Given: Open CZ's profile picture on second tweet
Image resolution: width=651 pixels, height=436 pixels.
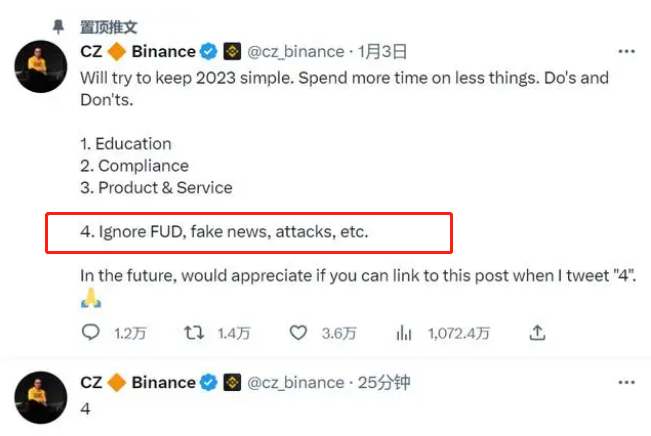Looking at the screenshot, I should pos(42,396).
